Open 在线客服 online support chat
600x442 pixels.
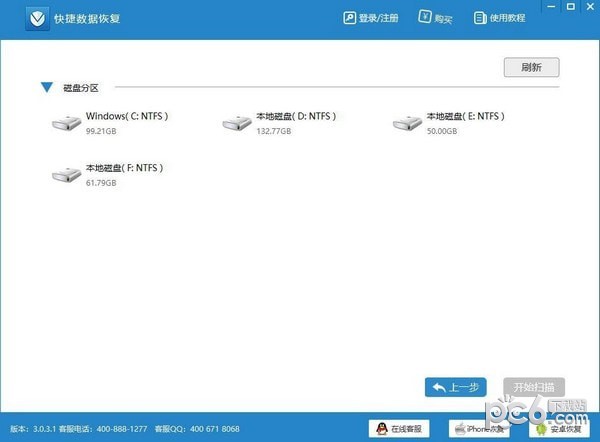pos(400,429)
